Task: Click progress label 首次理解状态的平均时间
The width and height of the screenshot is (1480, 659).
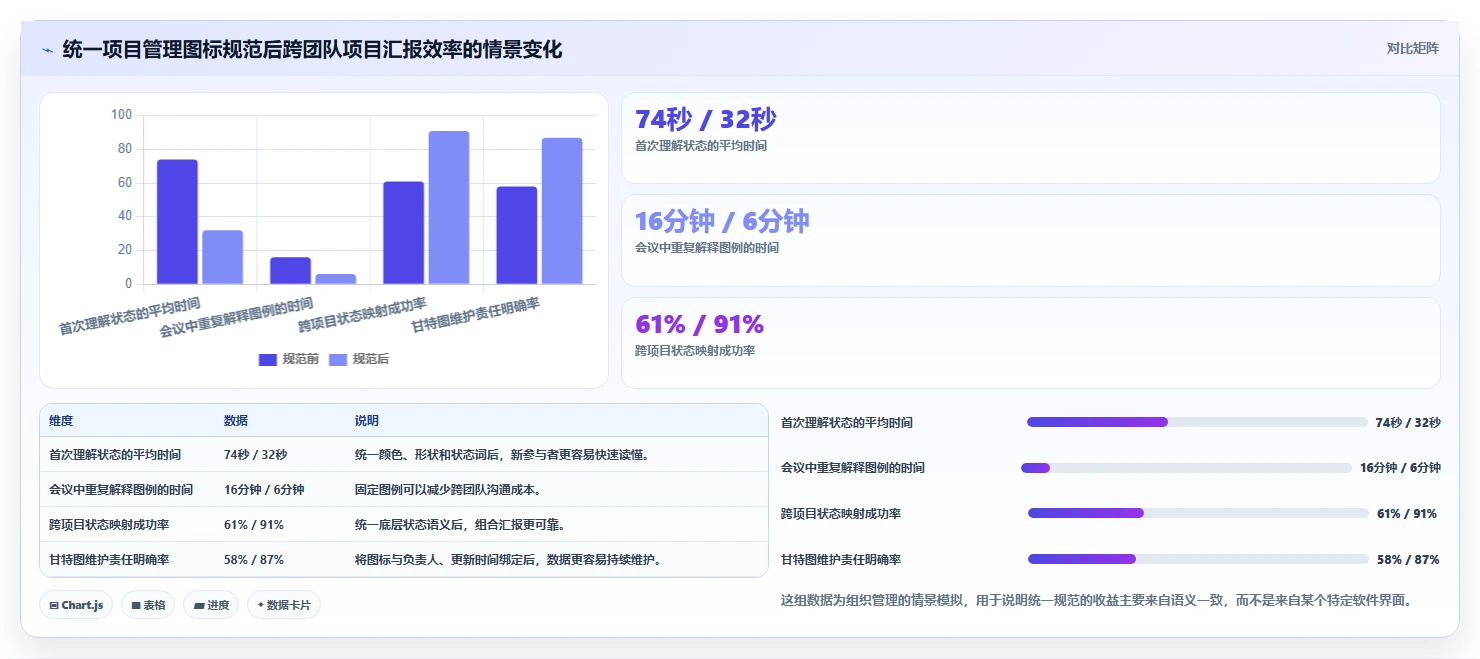Action: click(x=847, y=423)
